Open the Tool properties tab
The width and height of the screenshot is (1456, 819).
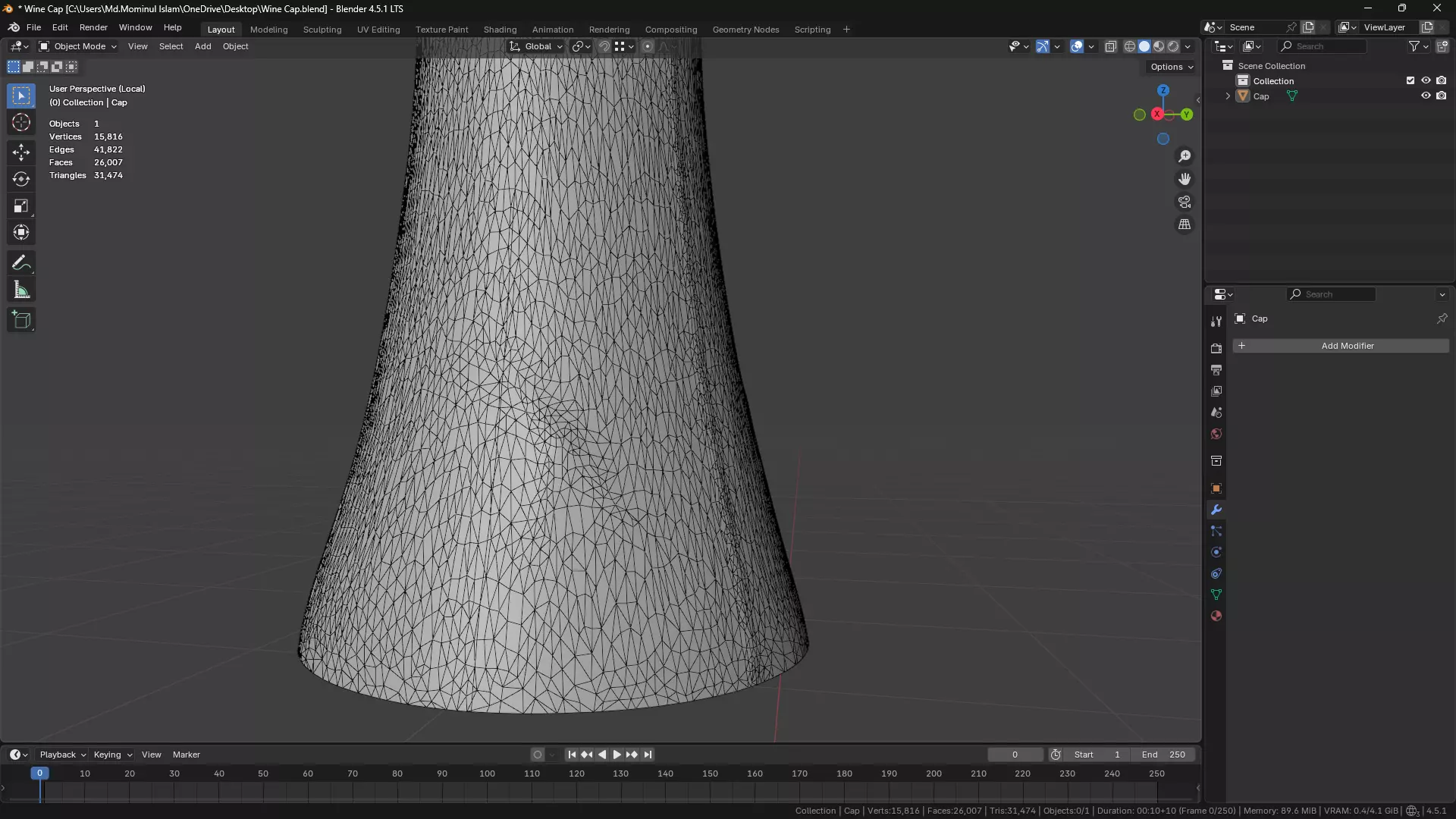[x=1216, y=322]
